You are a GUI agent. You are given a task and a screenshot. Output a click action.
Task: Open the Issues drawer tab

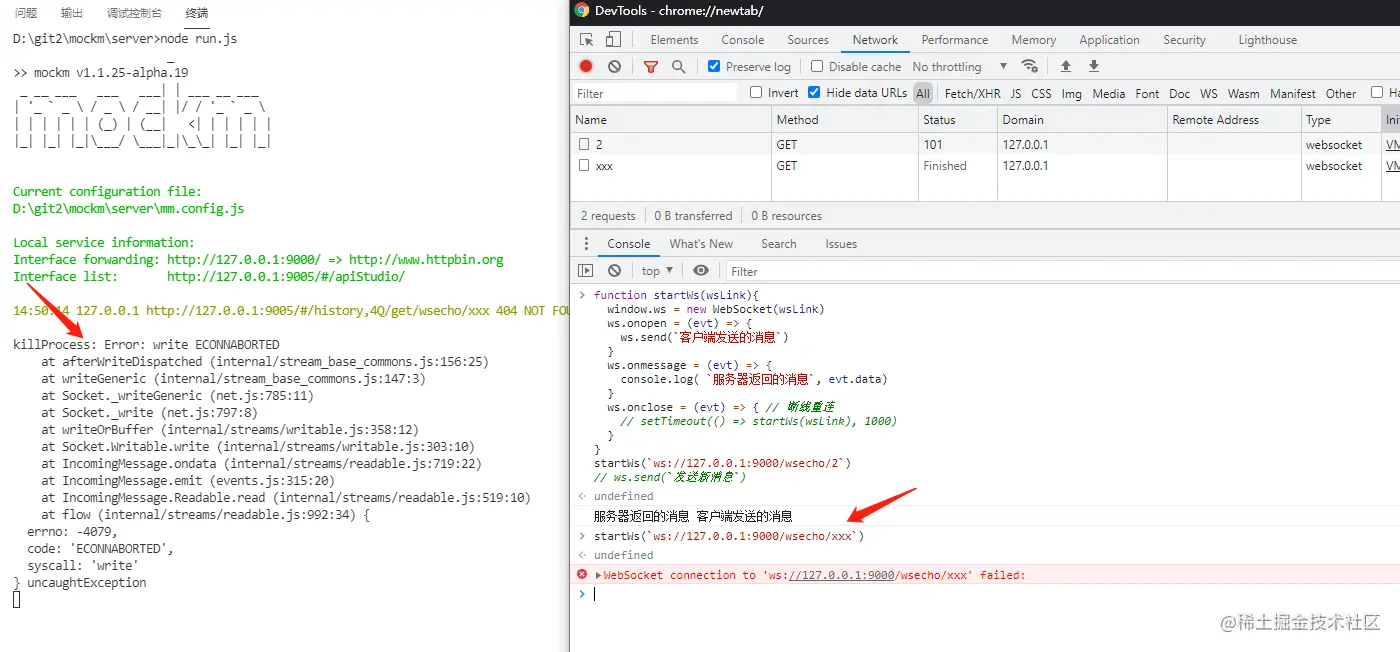[841, 244]
